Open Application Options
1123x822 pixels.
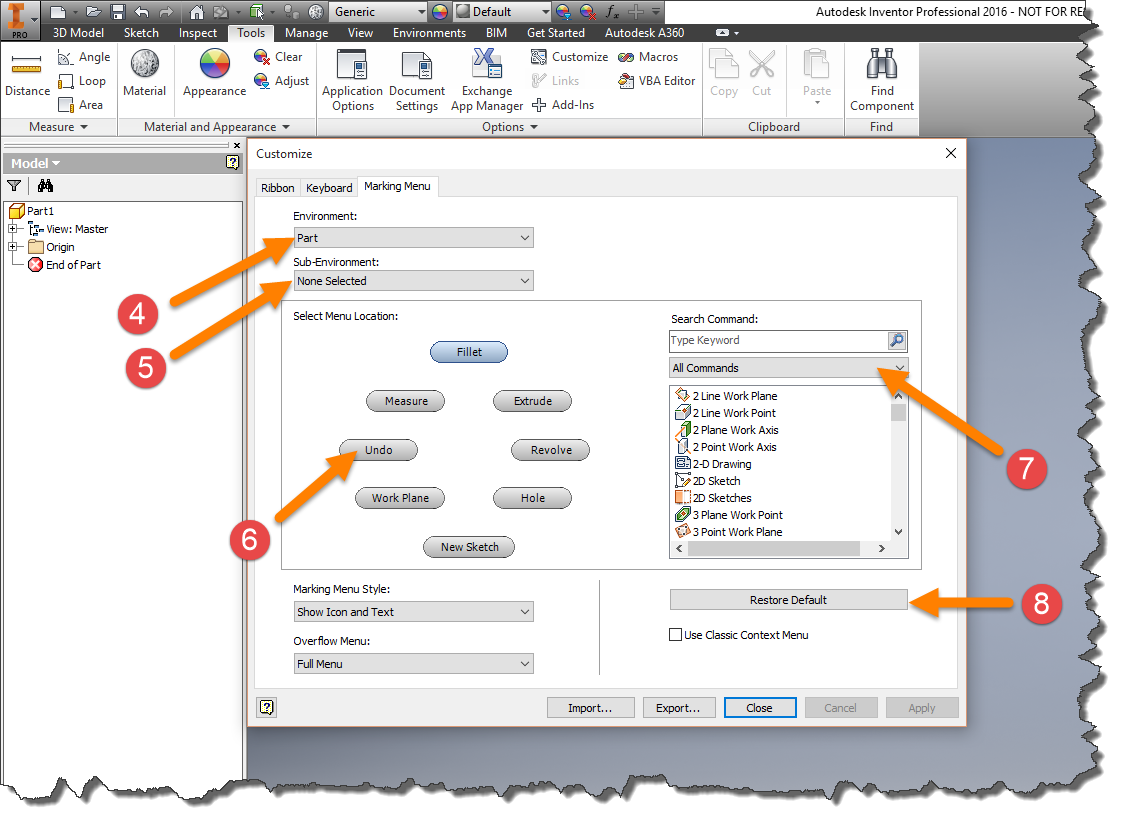[352, 80]
